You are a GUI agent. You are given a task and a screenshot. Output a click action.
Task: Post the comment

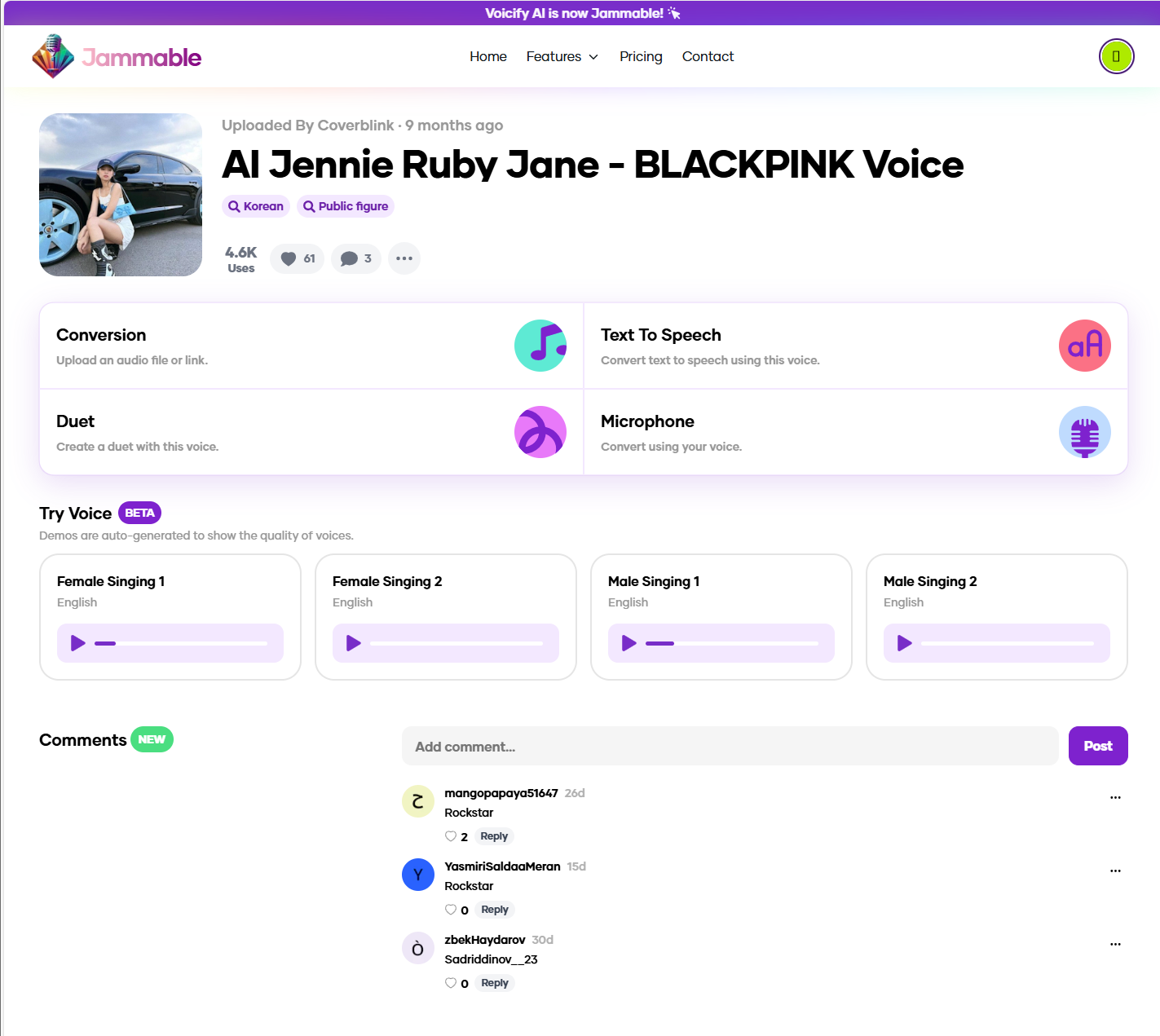pyautogui.click(x=1098, y=746)
